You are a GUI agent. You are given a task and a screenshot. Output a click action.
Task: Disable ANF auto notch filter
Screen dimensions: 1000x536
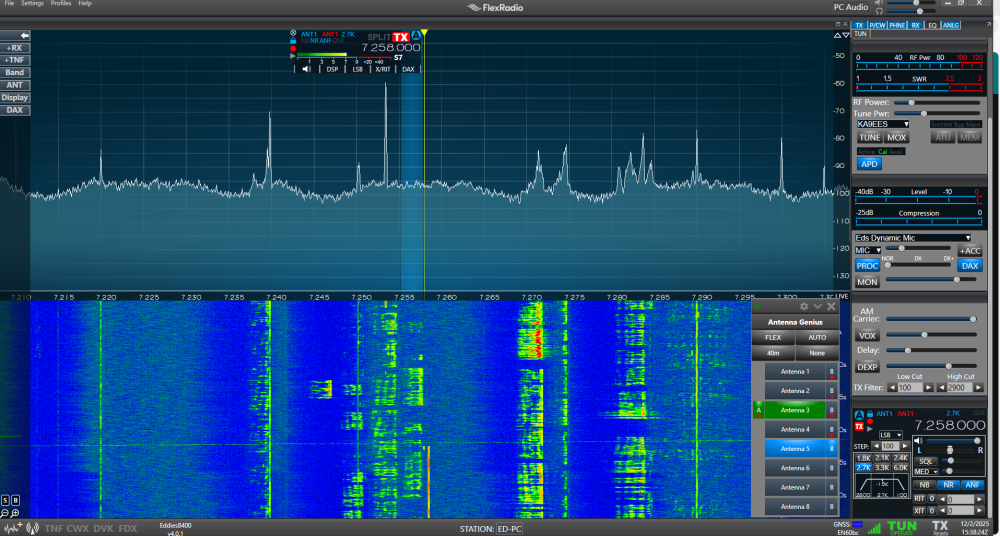coord(972,485)
